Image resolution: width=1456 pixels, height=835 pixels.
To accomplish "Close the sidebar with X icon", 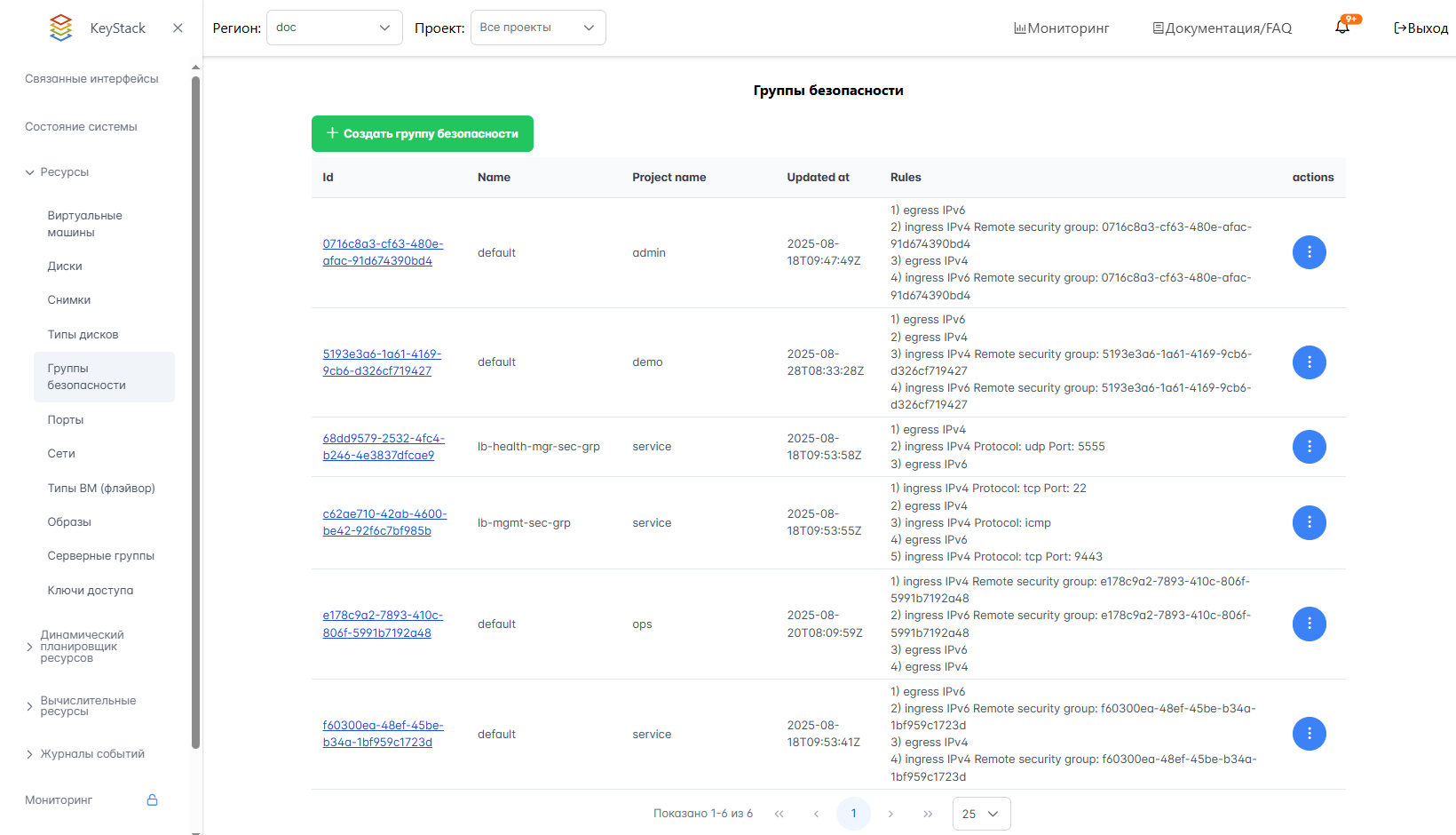I will pos(178,28).
